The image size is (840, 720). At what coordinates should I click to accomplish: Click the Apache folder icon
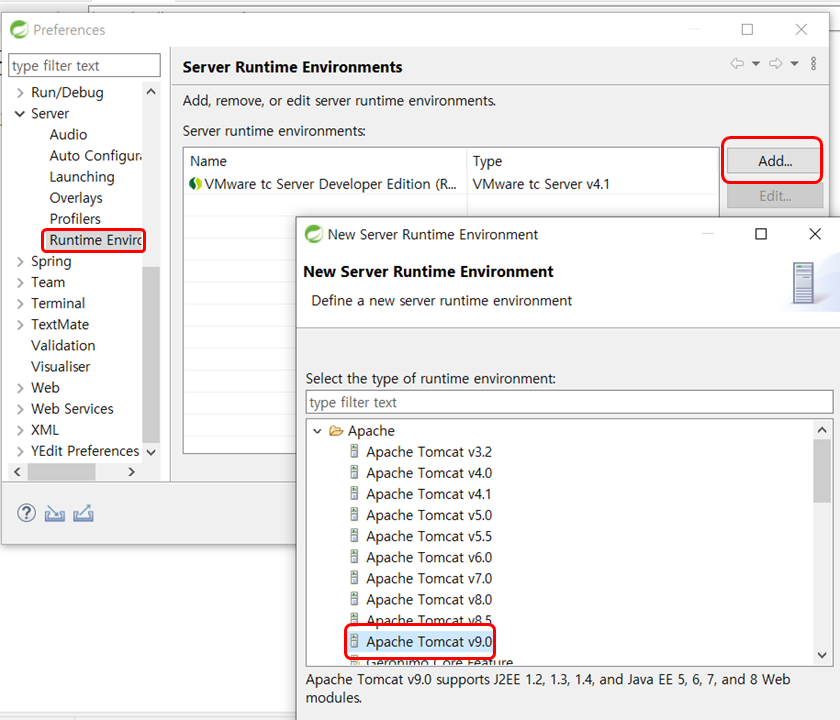pyautogui.click(x=336, y=431)
